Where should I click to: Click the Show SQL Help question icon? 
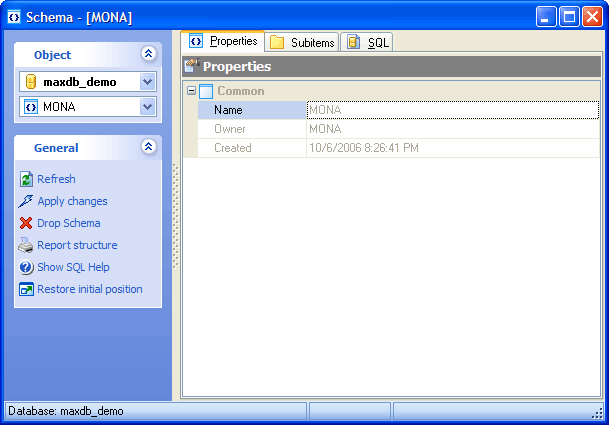pyautogui.click(x=26, y=267)
